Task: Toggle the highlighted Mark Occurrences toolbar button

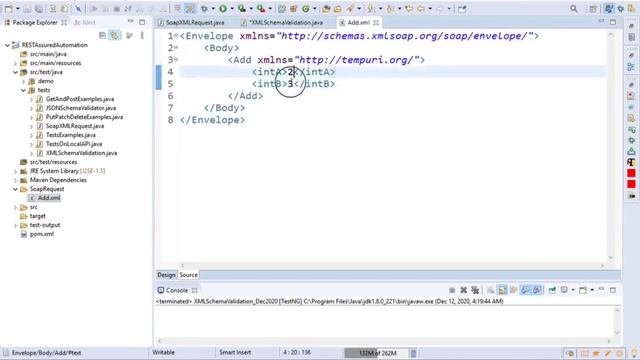Action: [x=190, y=9]
